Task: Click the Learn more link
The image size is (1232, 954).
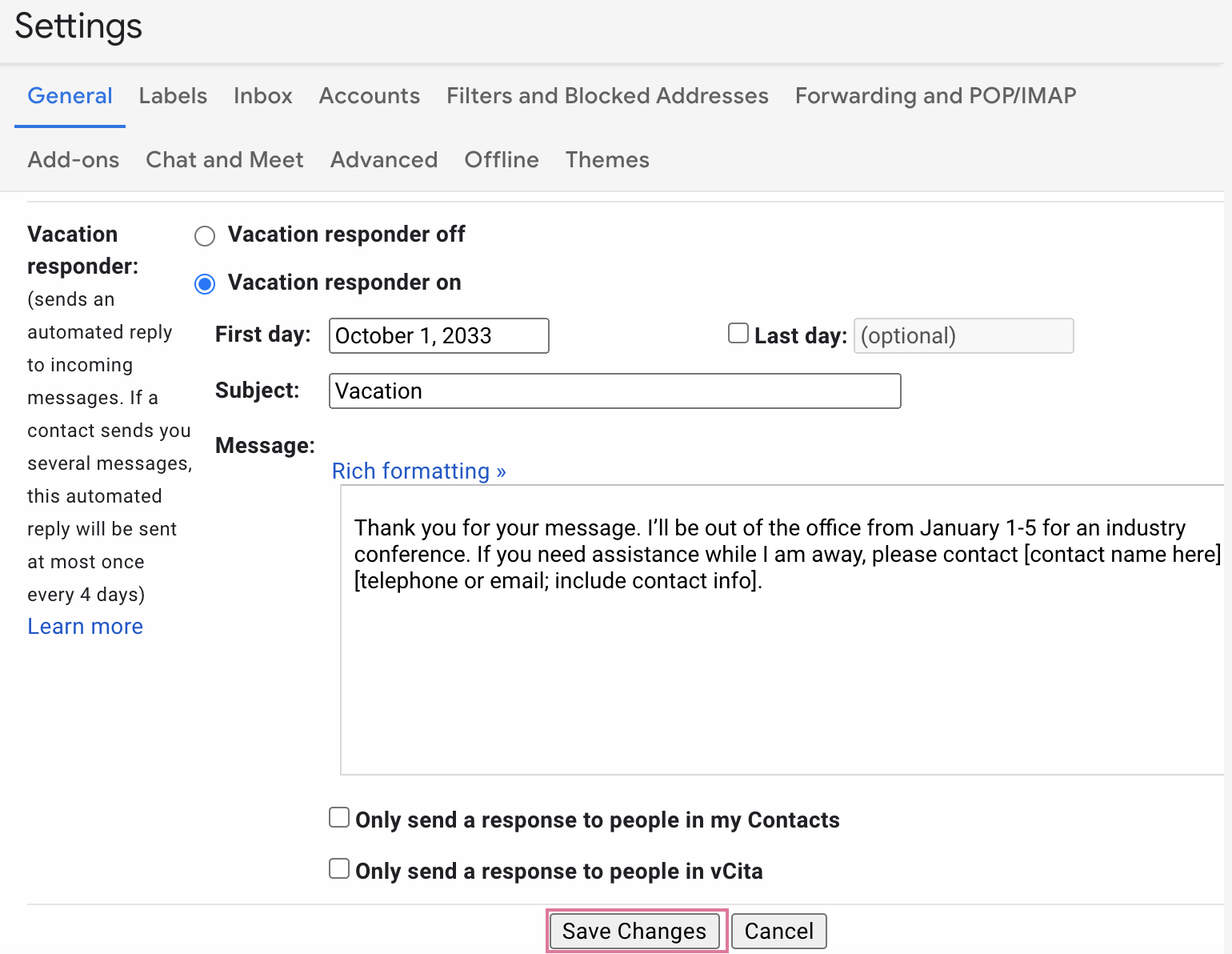Action: 85,626
